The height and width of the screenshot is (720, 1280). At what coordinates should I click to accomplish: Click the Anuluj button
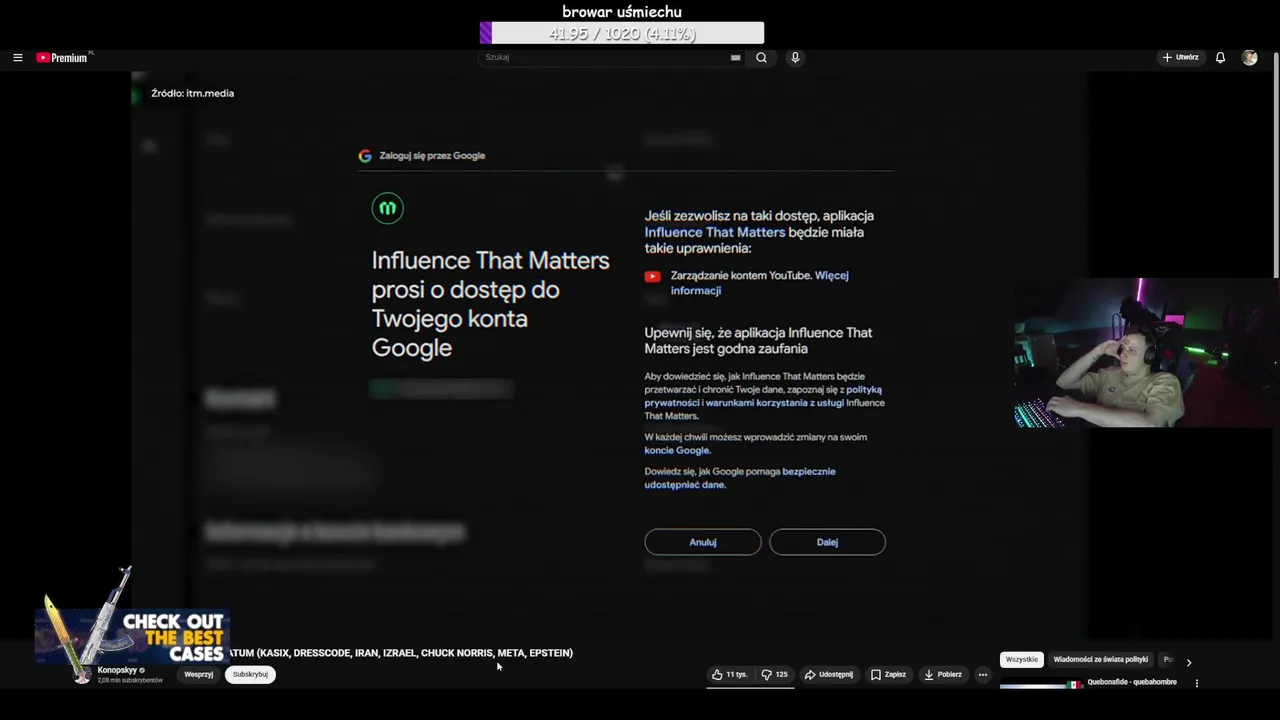(703, 542)
